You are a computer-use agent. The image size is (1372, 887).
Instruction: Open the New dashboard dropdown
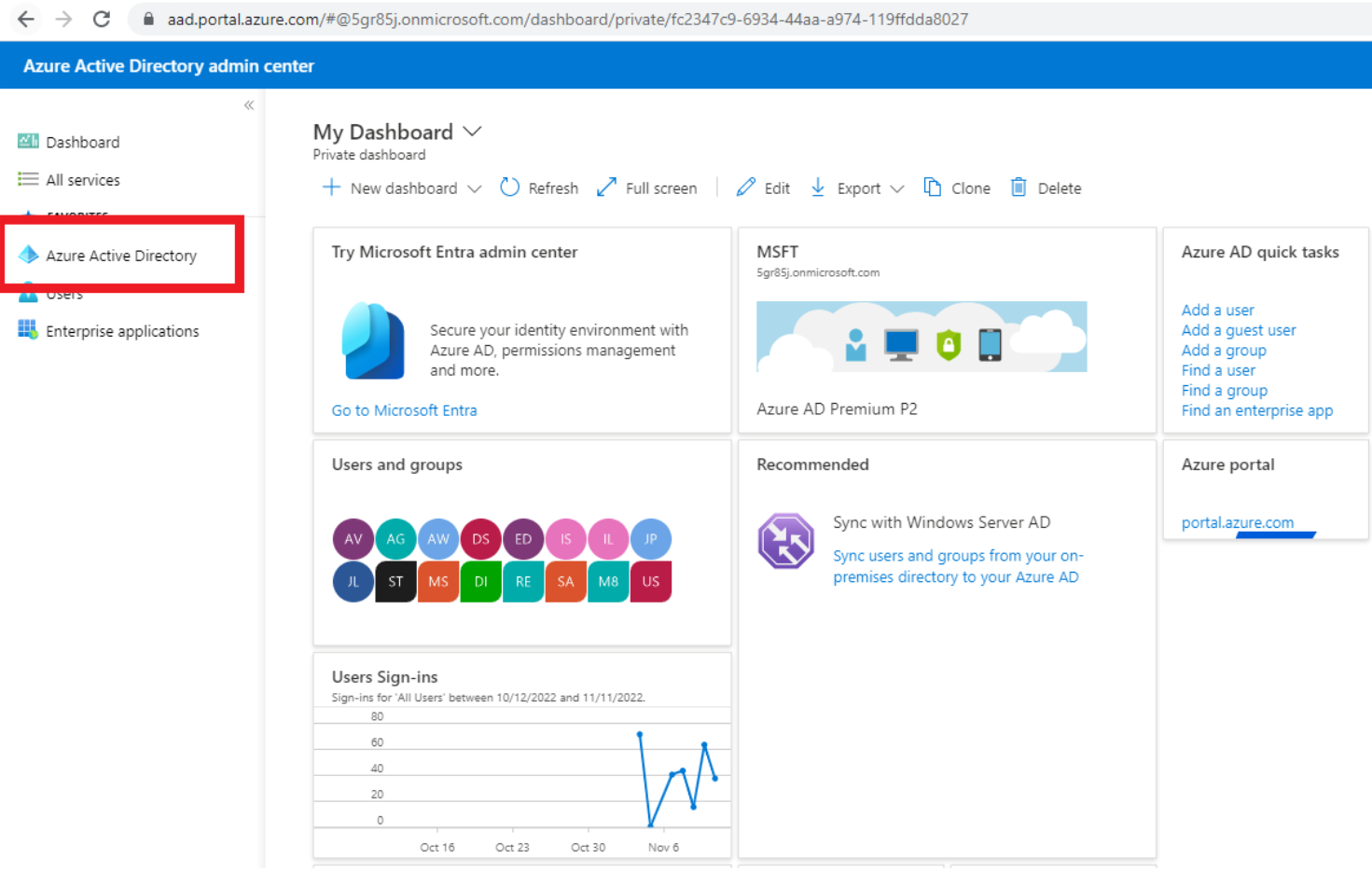pyautogui.click(x=474, y=188)
